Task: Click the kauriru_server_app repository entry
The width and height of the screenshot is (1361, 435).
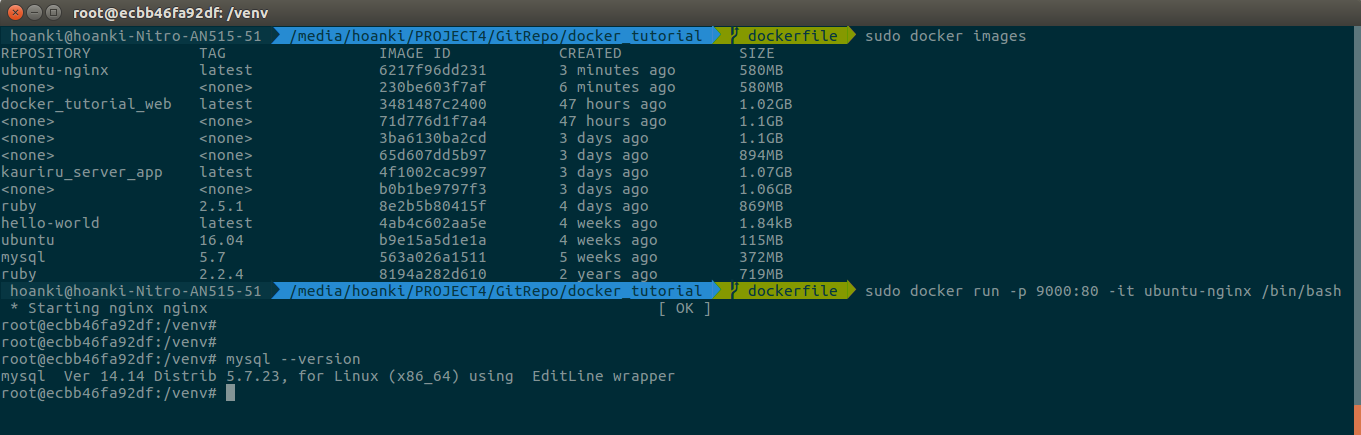Action: (x=82, y=172)
